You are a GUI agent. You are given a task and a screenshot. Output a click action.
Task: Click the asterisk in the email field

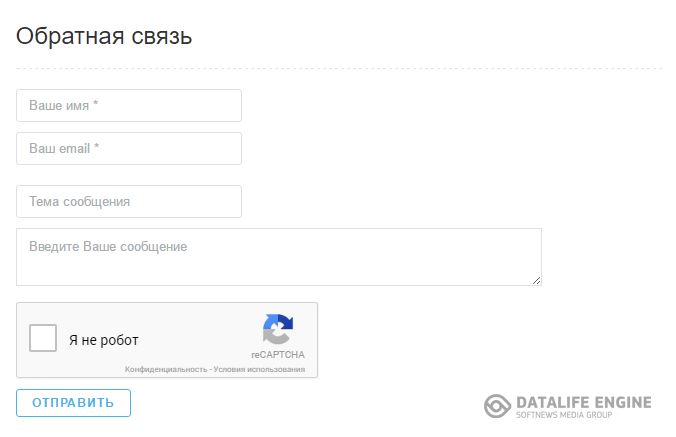[x=97, y=147]
